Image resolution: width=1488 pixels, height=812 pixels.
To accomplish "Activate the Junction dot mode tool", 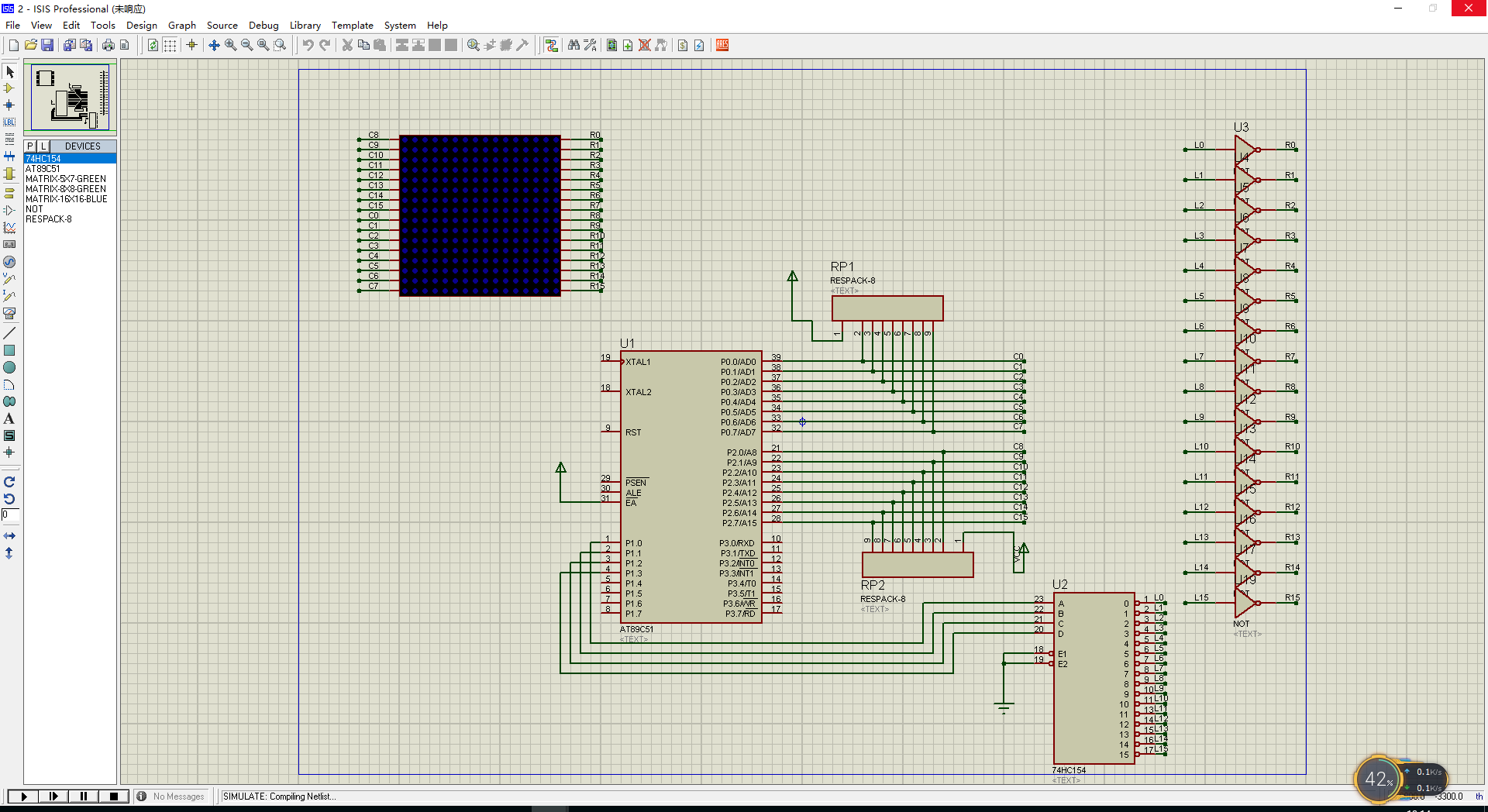I will click(x=9, y=105).
